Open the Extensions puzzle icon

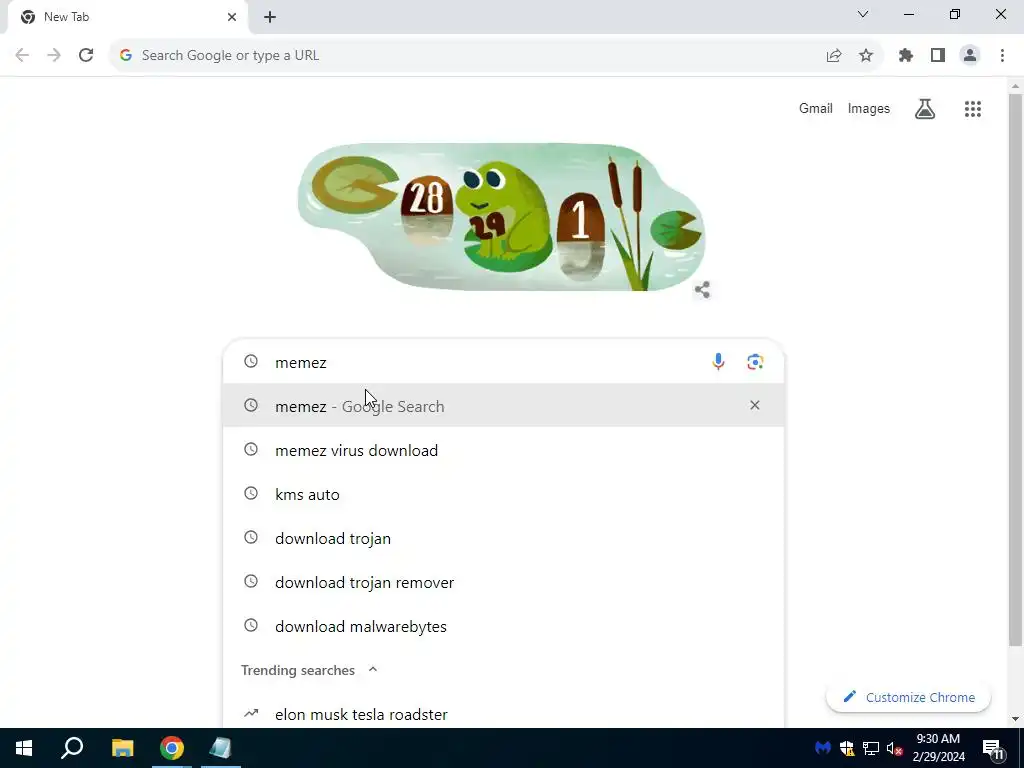906,56
